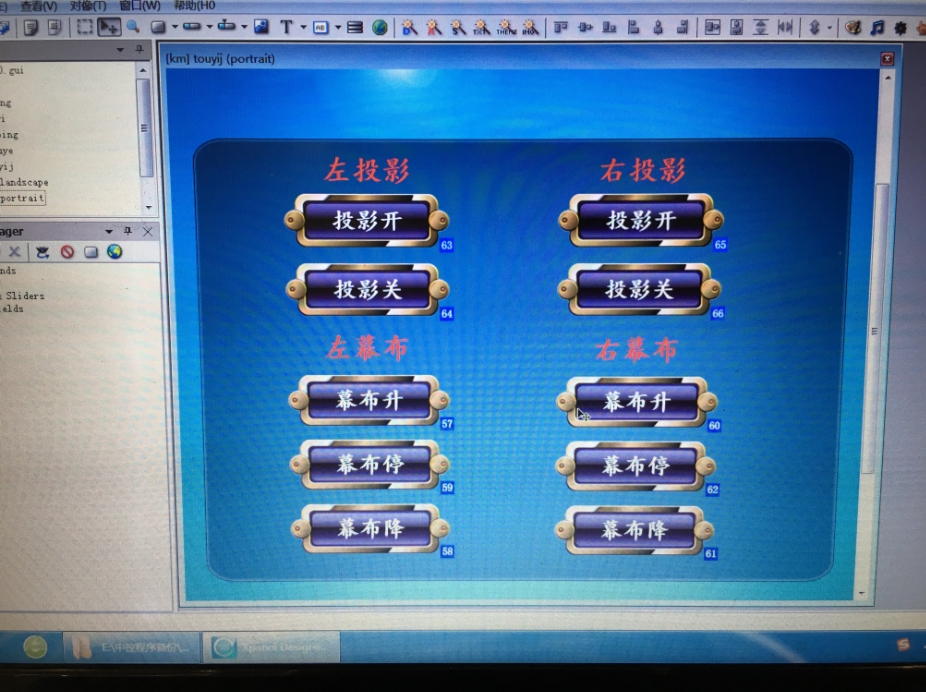This screenshot has width=926, height=692.
Task: Open the 查看(V) menu
Action: 39,6
